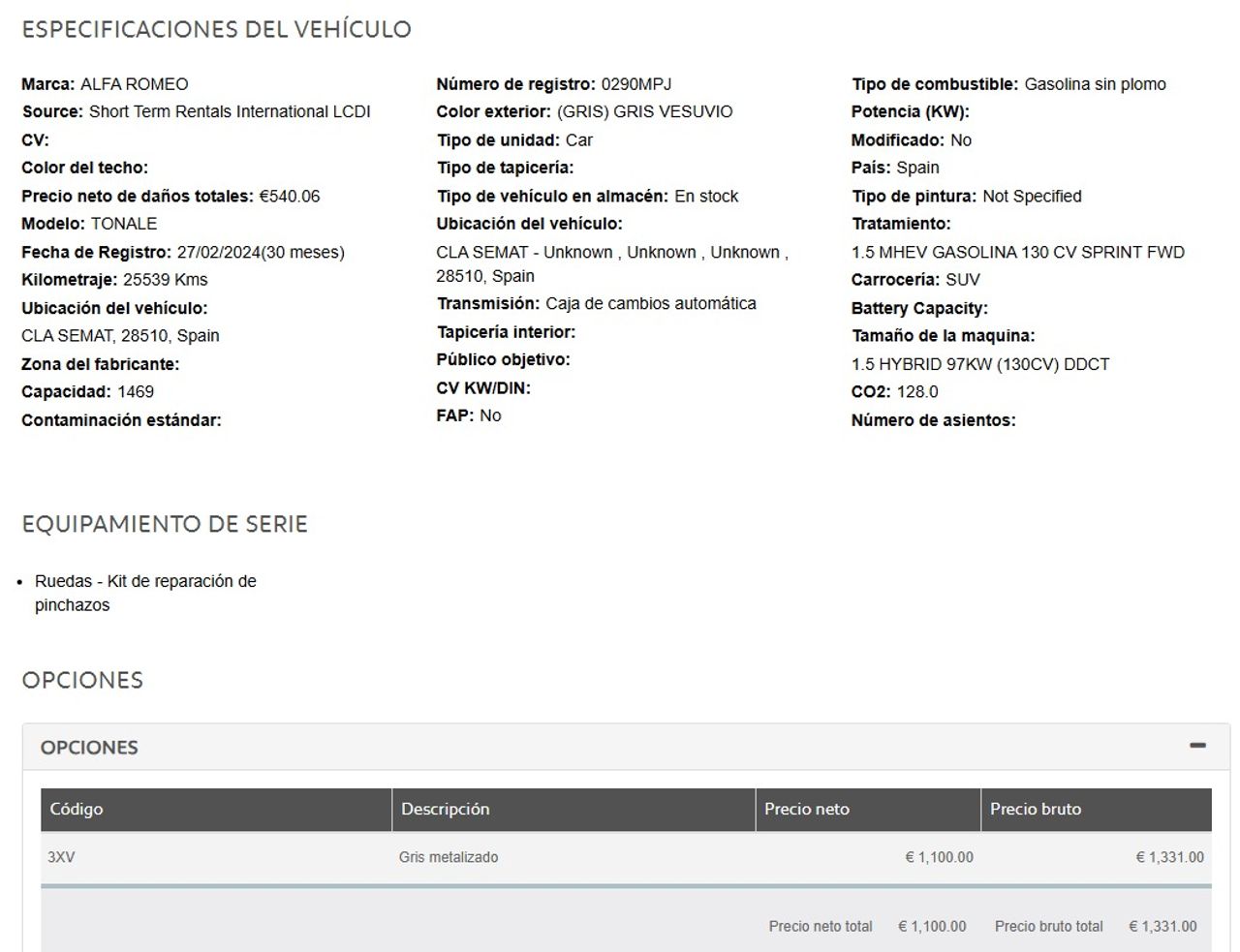
Task: Click the Kilometraje value 25539 Kms
Action: [x=166, y=280]
